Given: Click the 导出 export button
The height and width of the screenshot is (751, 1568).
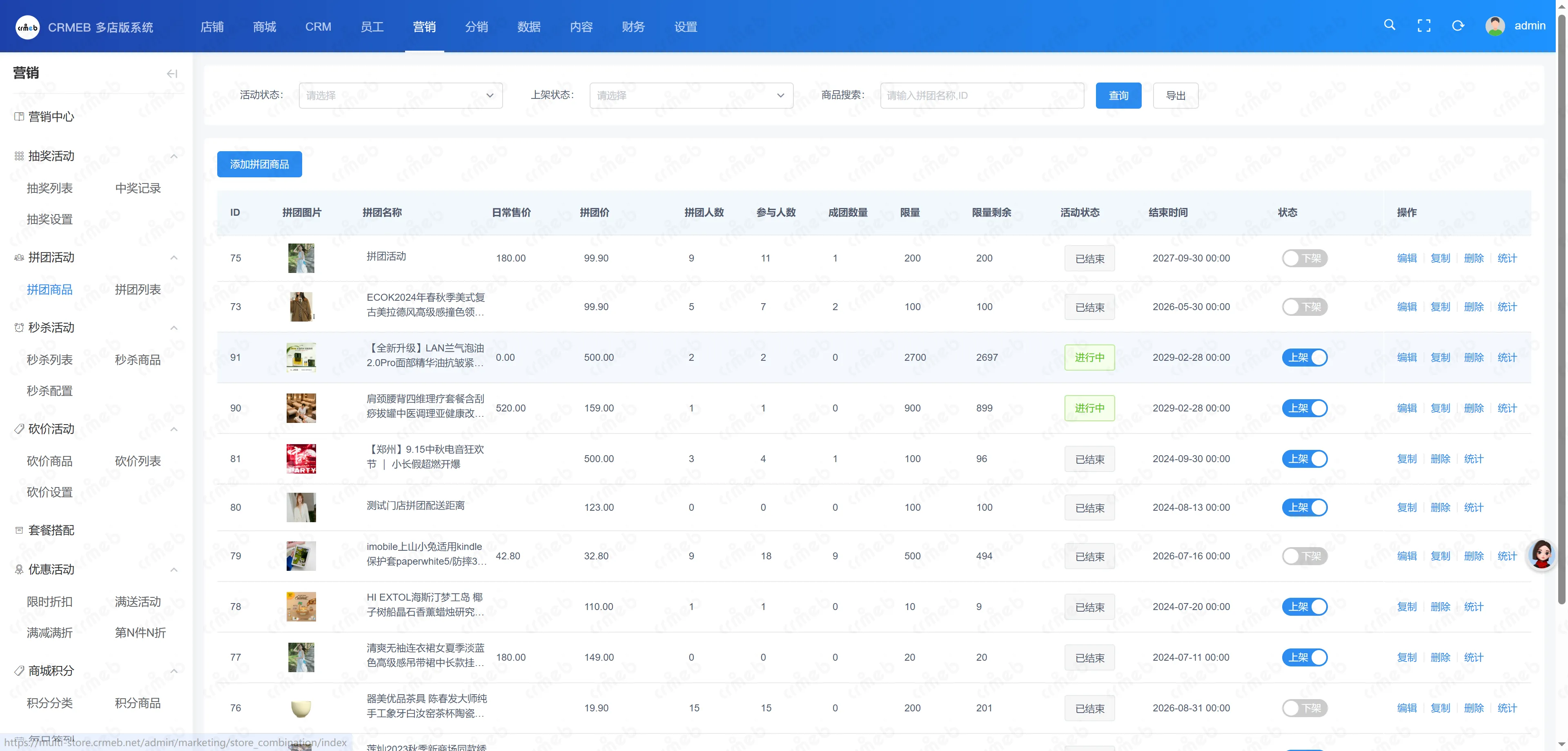Looking at the screenshot, I should click(1176, 96).
